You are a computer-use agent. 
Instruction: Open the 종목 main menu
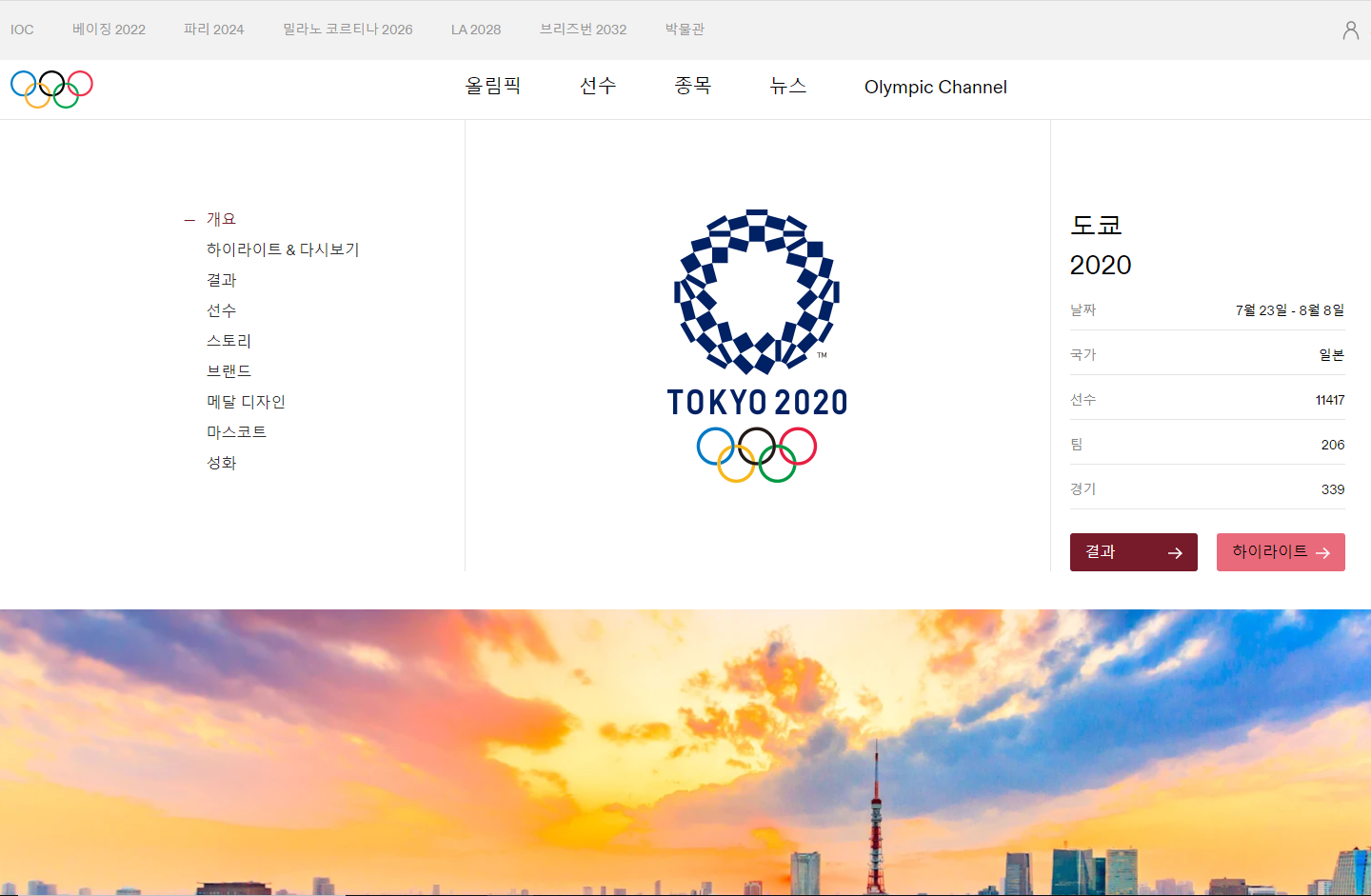(x=693, y=87)
